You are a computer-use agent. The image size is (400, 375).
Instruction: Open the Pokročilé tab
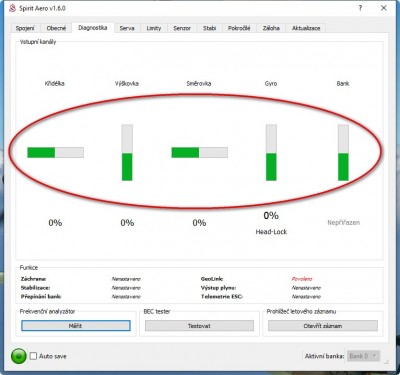[239, 28]
